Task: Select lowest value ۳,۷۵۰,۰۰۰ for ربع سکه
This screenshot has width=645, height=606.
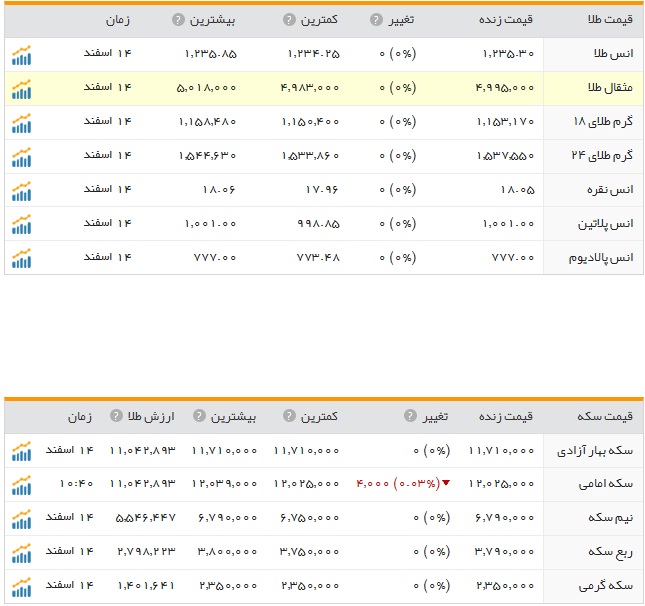Action: tap(310, 552)
